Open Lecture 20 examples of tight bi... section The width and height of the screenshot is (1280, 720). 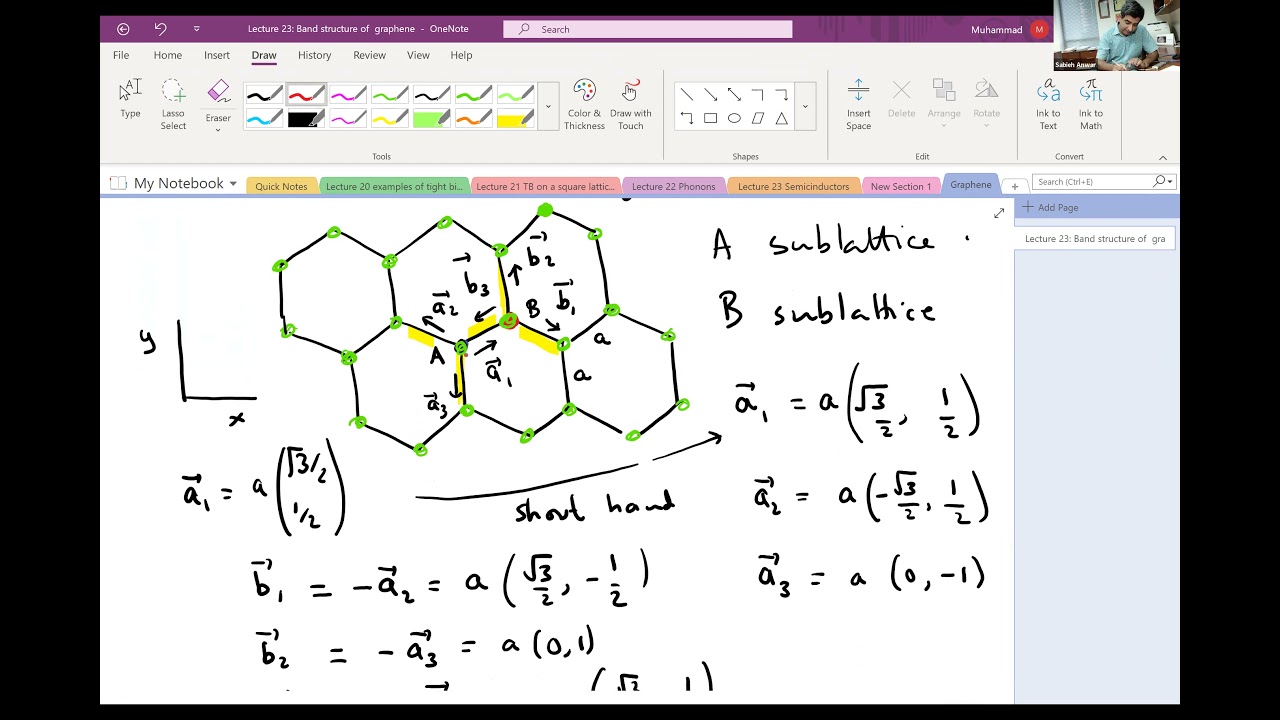pos(394,186)
